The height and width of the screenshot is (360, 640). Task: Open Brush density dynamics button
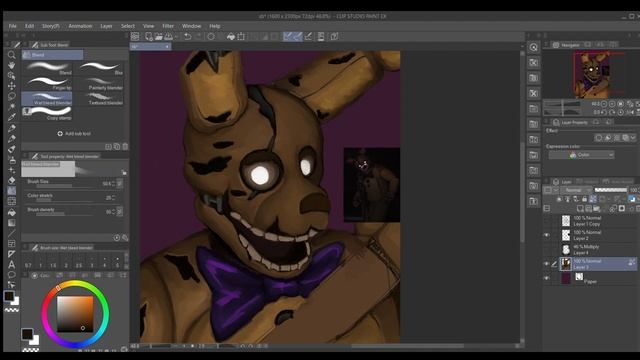pos(120,211)
